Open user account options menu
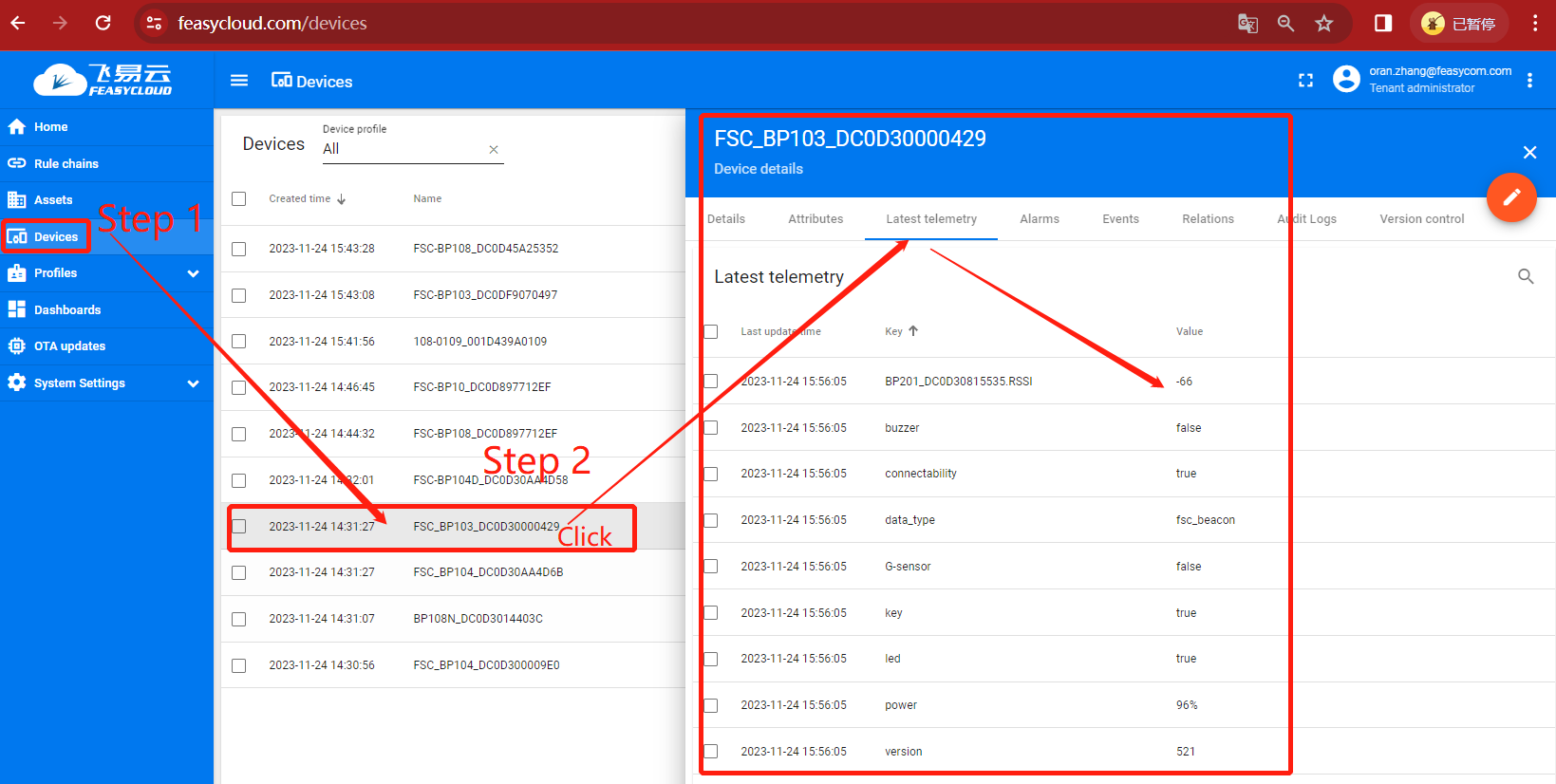Screen dimensions: 1556x784 pos(1529,81)
